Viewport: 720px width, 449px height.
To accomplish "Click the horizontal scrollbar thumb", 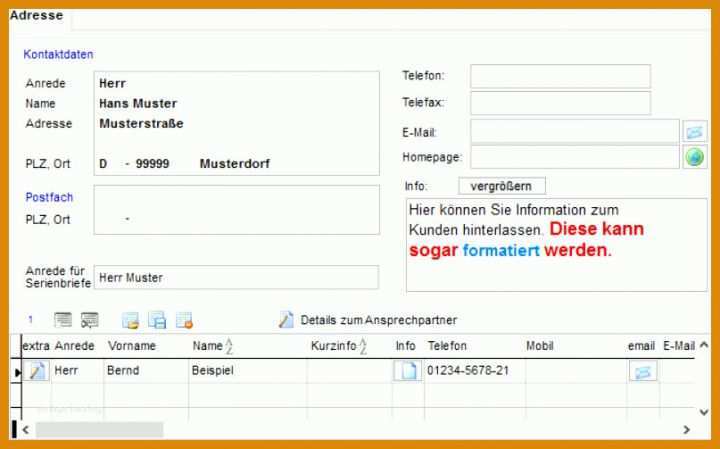I will pos(99,430).
